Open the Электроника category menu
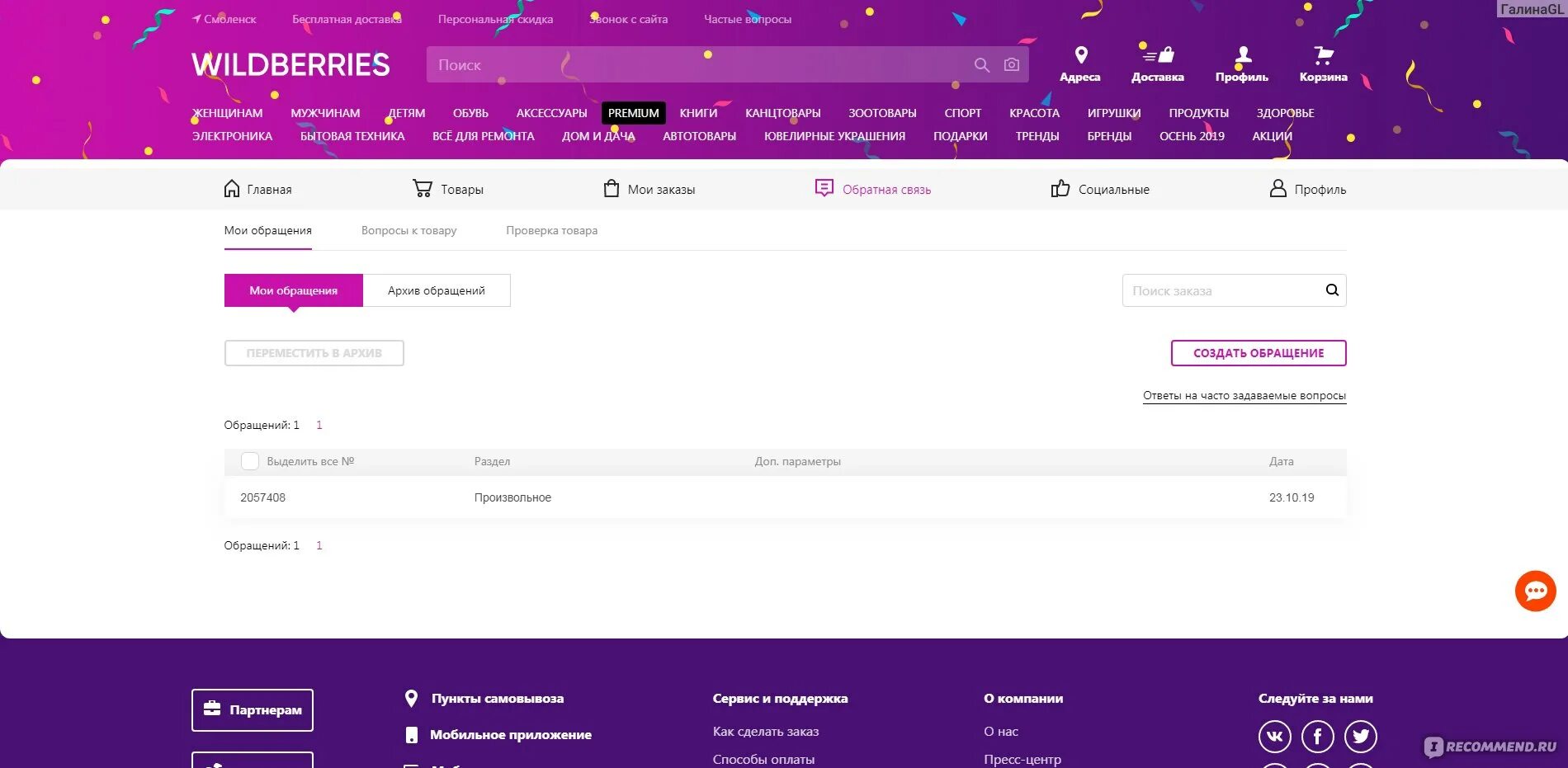 point(232,136)
